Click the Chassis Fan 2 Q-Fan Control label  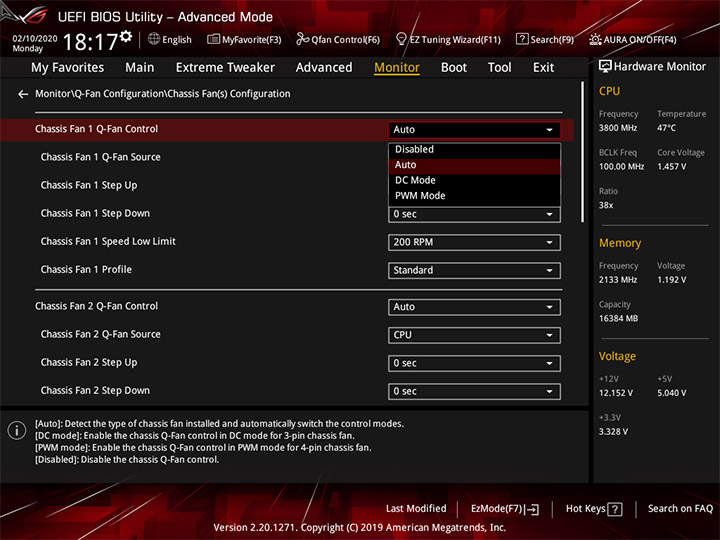click(96, 306)
